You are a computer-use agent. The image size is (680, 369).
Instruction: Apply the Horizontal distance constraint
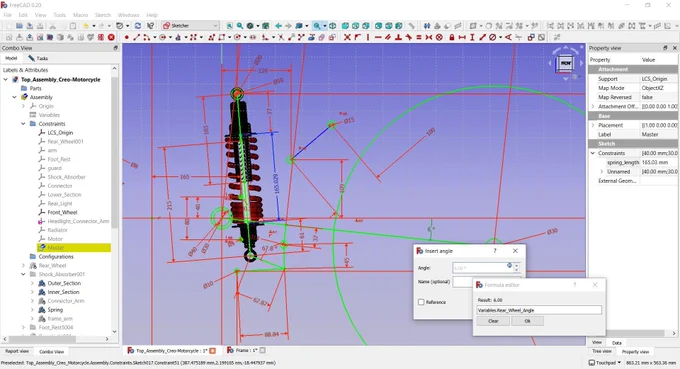coord(462,37)
